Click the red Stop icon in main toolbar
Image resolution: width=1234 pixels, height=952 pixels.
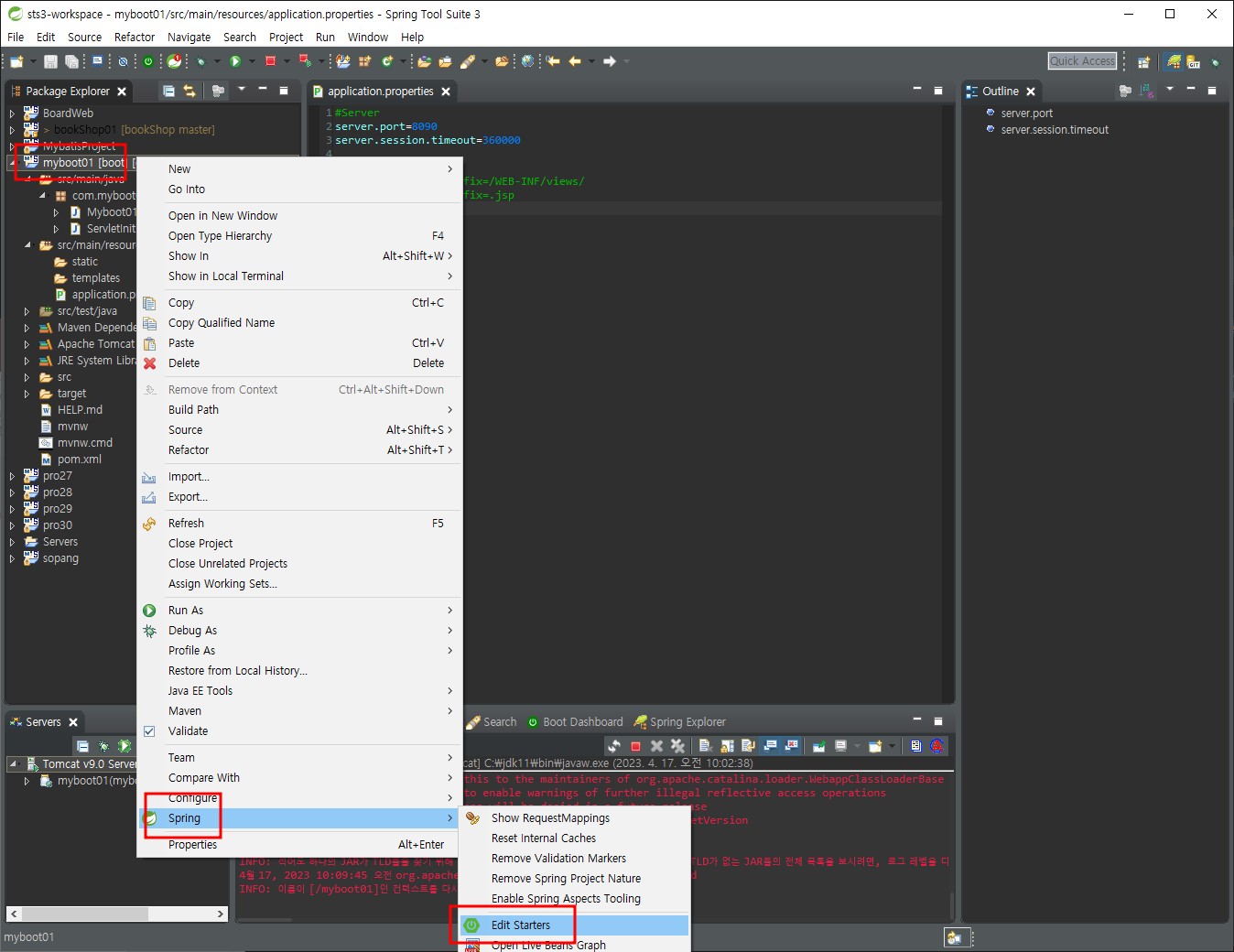pos(270,61)
